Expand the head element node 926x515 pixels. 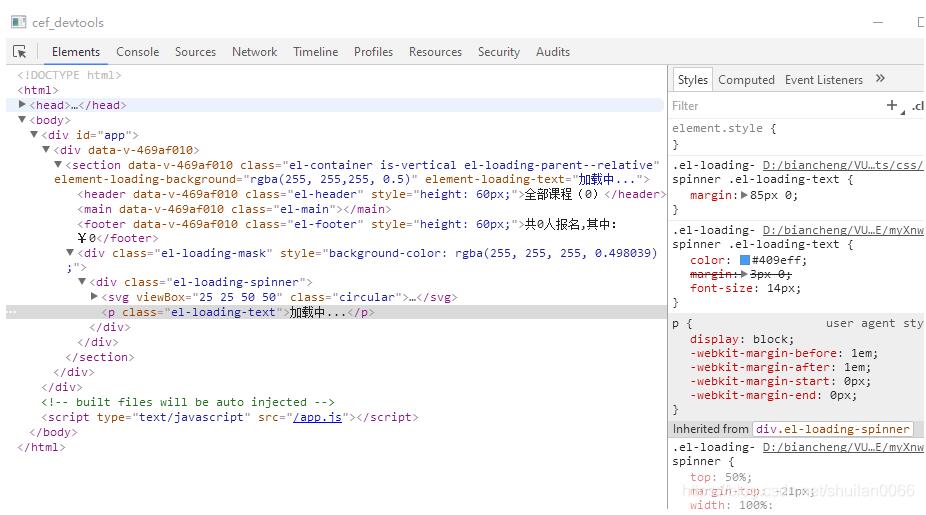(22, 105)
